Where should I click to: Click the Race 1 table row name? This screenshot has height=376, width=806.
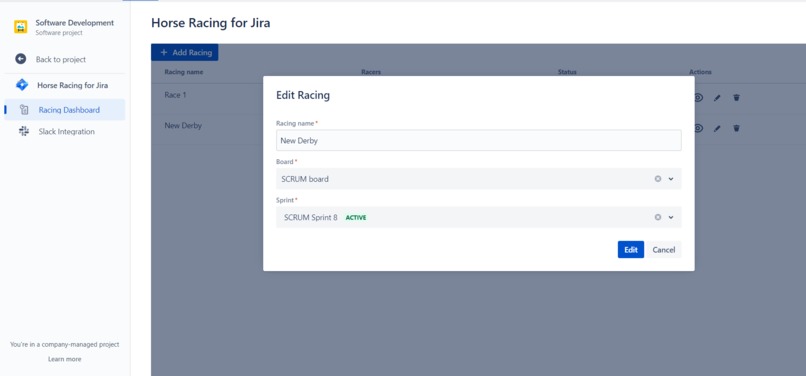point(175,95)
